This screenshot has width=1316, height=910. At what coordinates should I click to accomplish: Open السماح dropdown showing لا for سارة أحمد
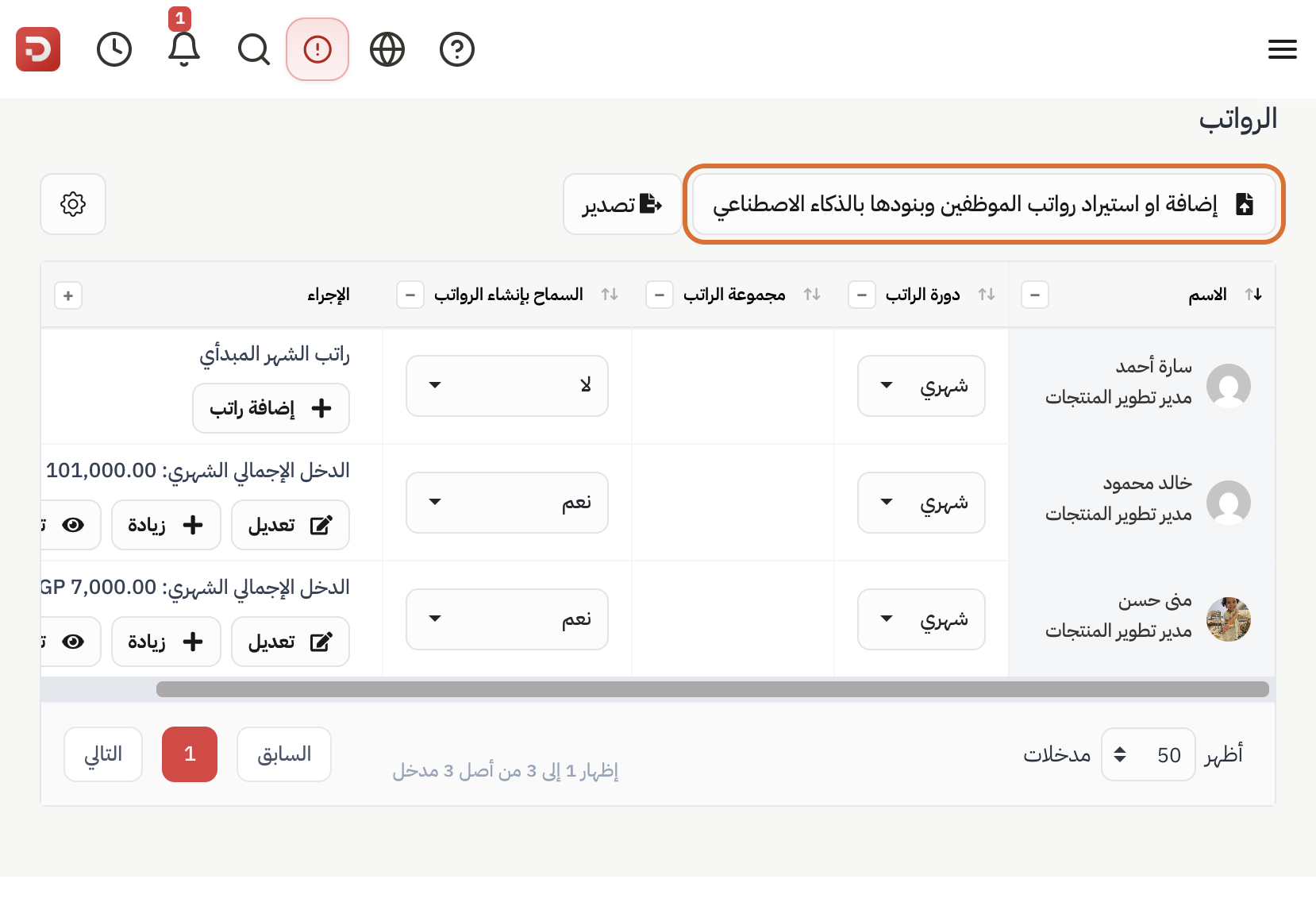[x=507, y=386]
